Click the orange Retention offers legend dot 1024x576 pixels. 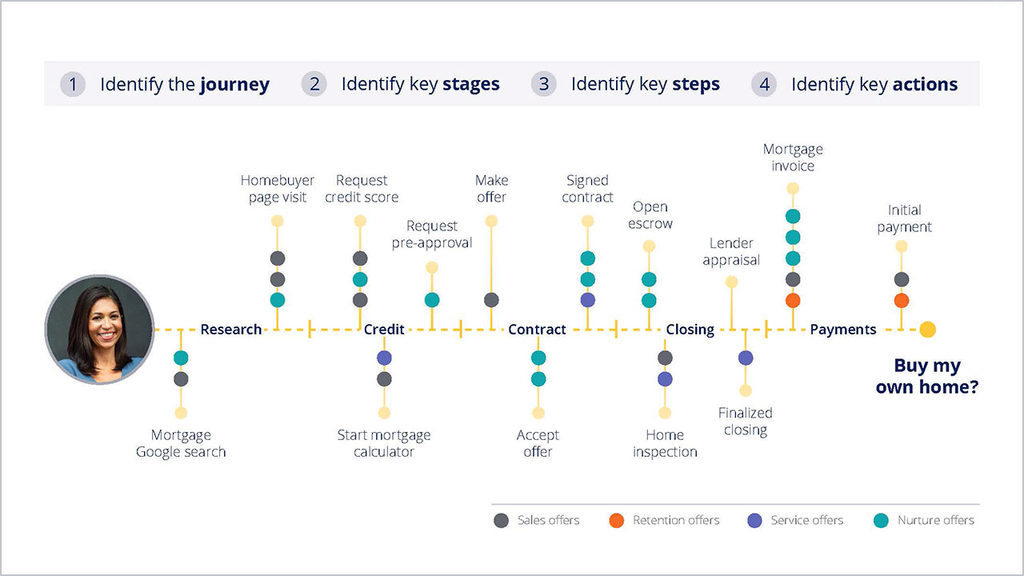(616, 520)
